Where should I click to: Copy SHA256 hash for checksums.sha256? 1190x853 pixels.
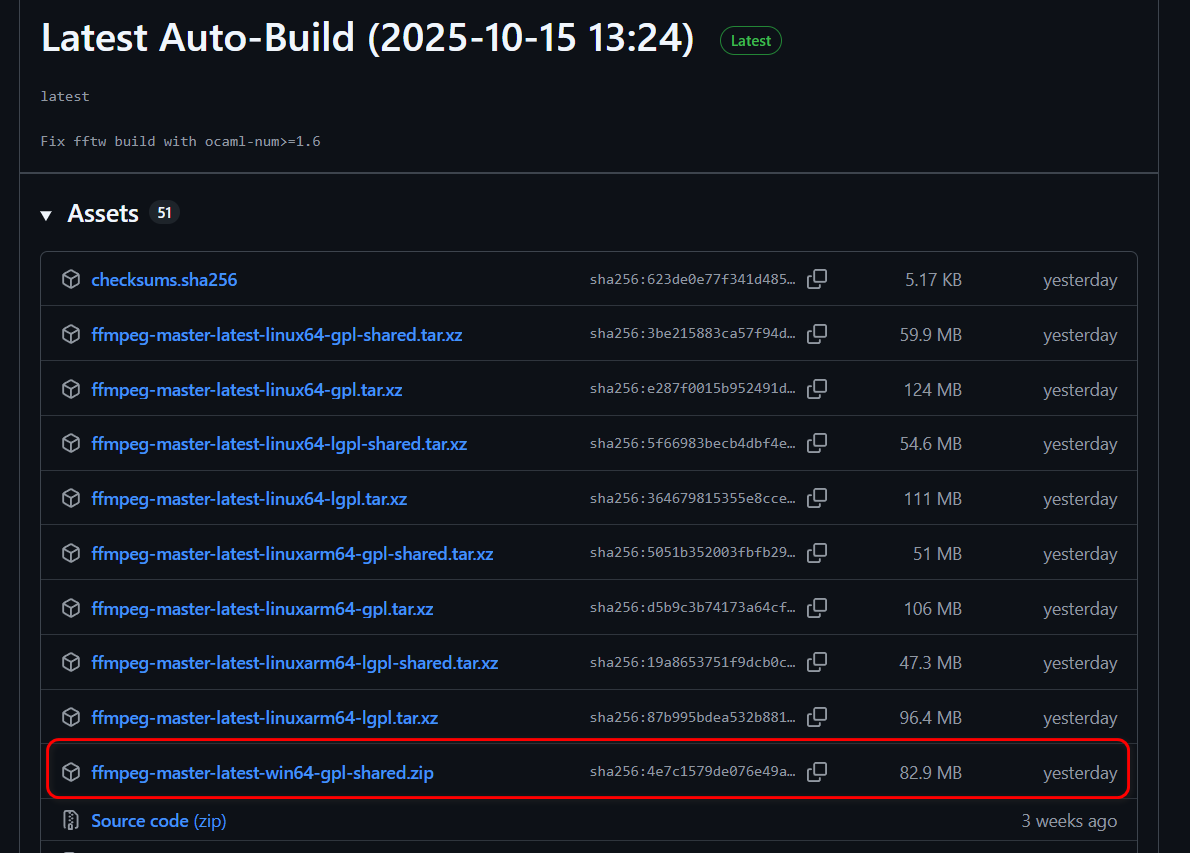tap(817, 280)
